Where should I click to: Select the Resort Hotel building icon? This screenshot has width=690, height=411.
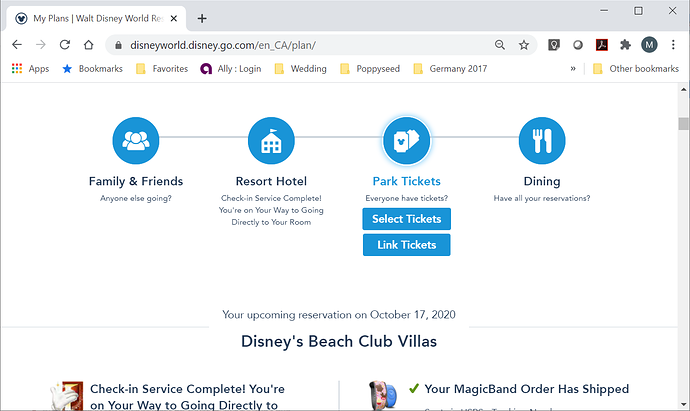(271, 141)
